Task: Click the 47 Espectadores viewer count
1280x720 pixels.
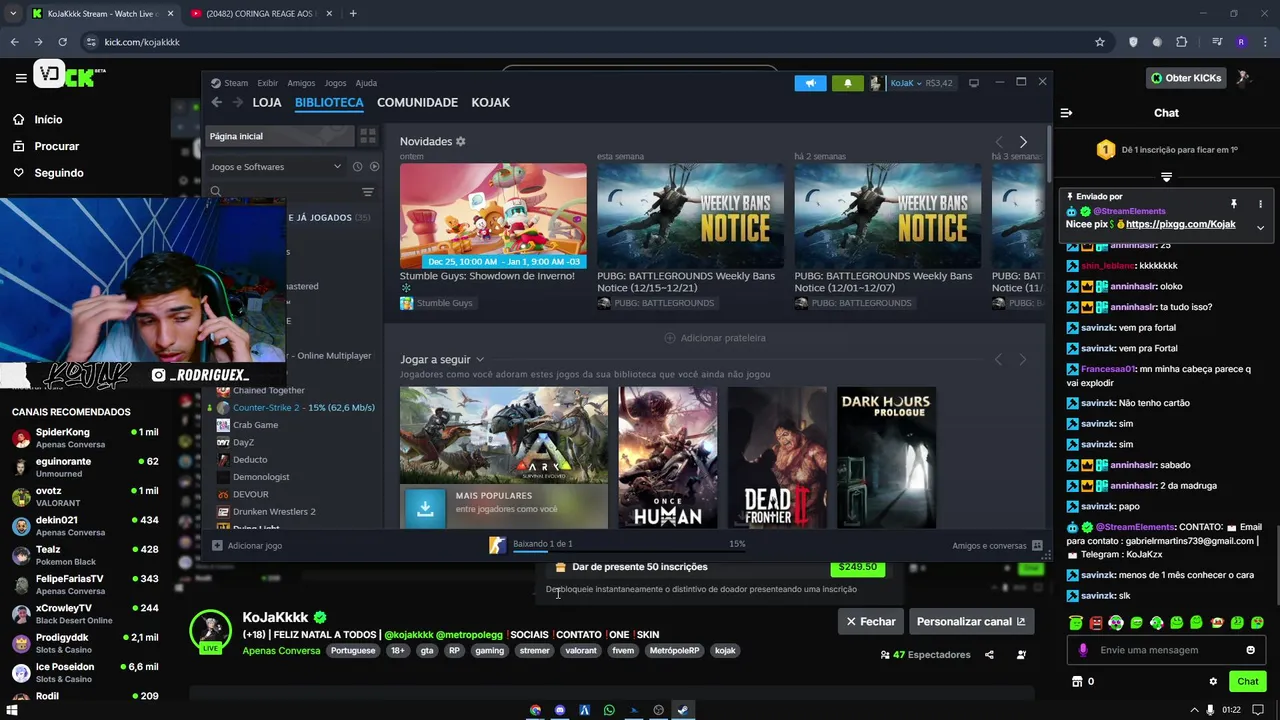Action: click(926, 655)
